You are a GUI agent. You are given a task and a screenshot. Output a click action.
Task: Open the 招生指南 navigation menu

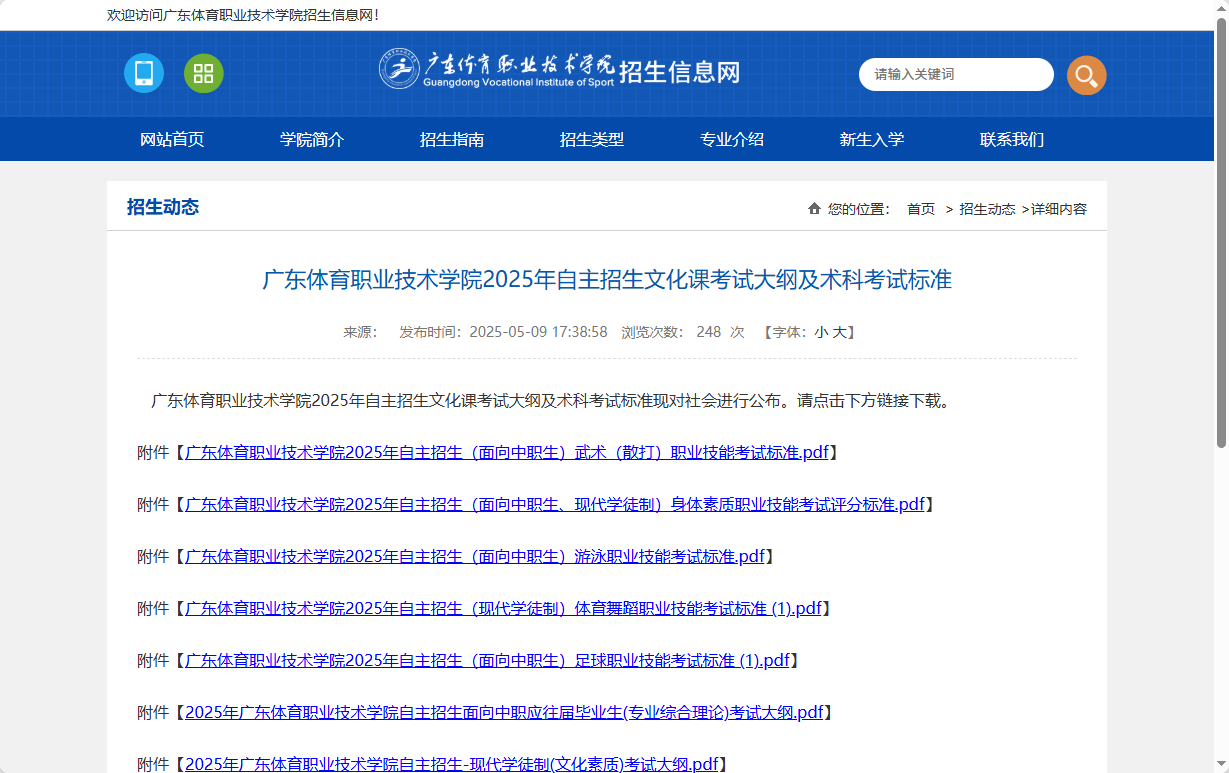click(451, 139)
